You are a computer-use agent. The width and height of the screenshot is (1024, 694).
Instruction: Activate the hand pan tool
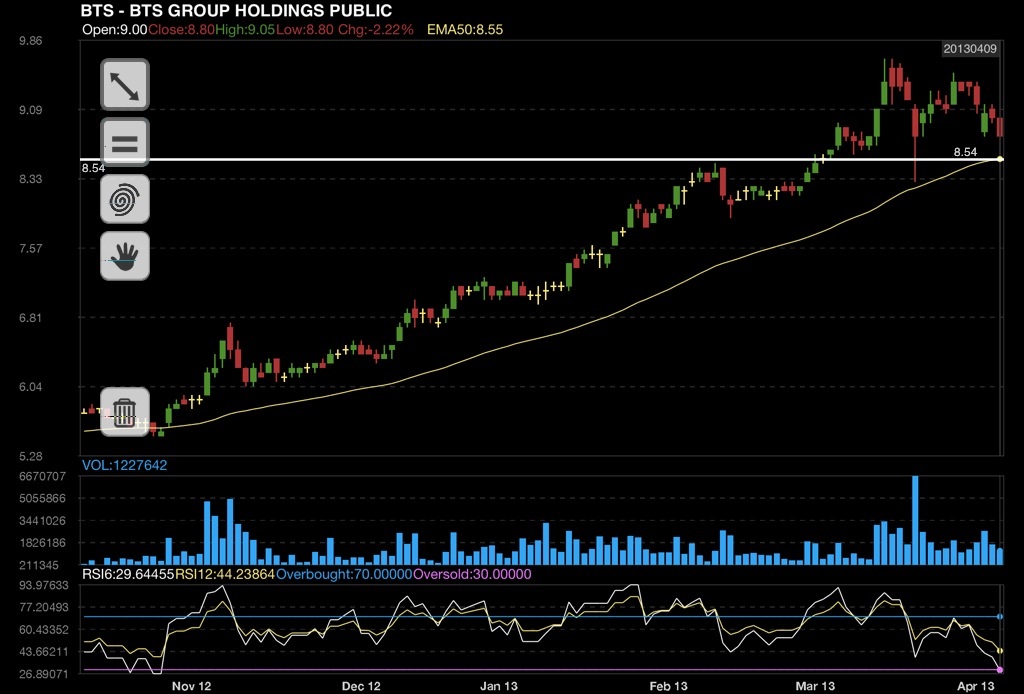[125, 256]
